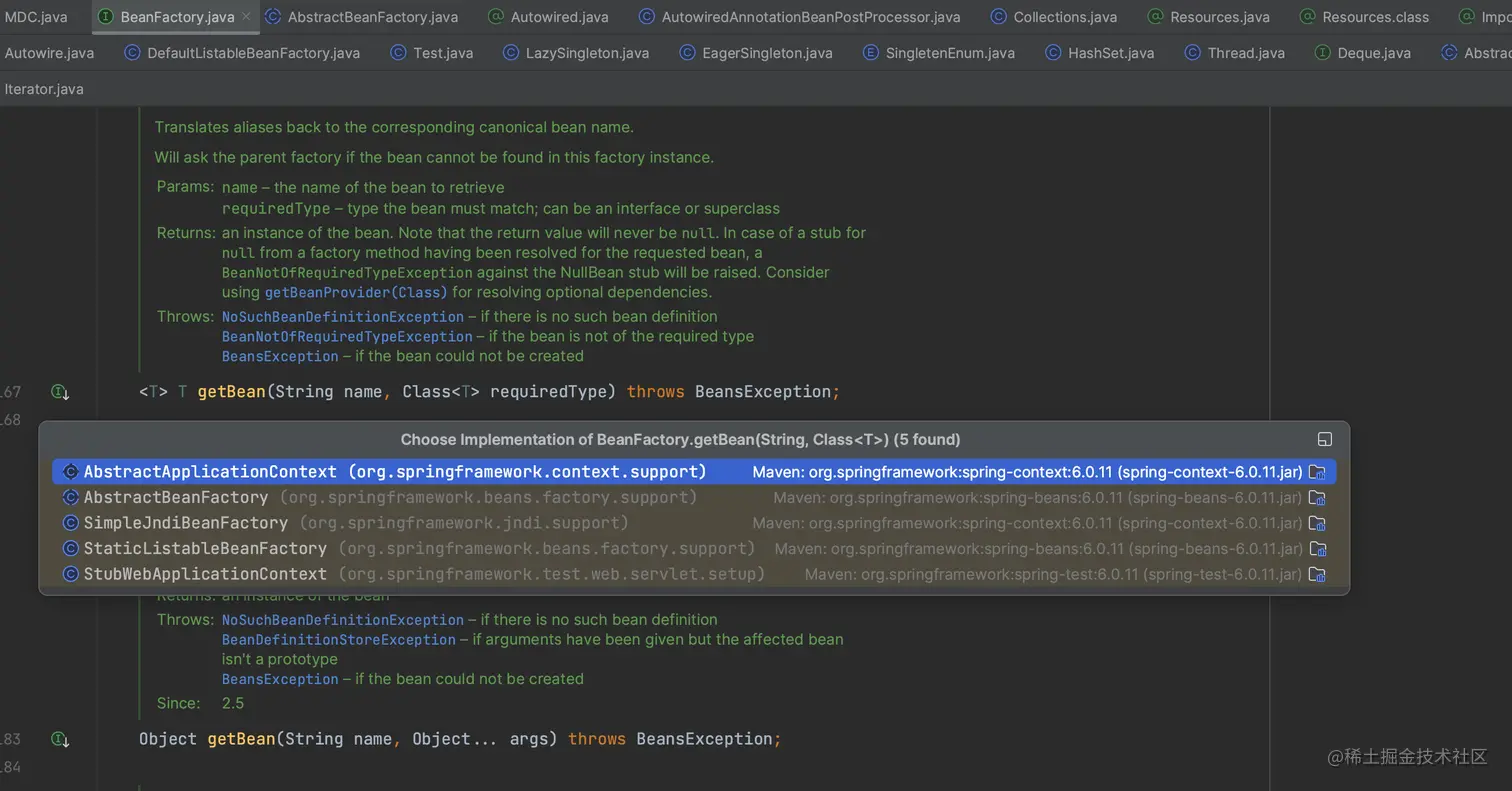Open the Deque.java tab

tap(1363, 53)
